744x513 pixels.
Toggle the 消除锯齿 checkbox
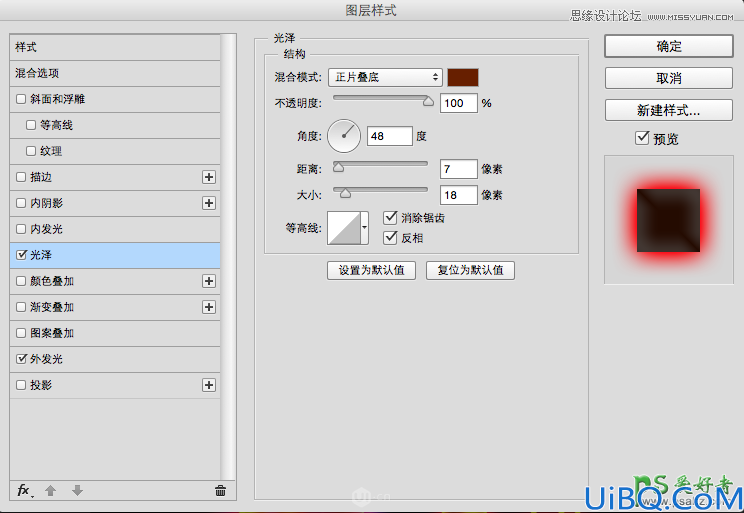(390, 218)
